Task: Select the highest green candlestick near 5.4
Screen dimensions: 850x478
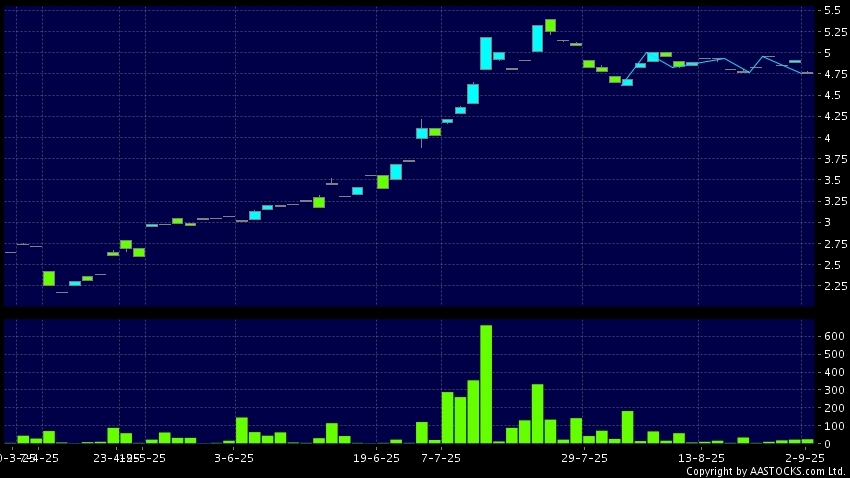Action: [550, 25]
